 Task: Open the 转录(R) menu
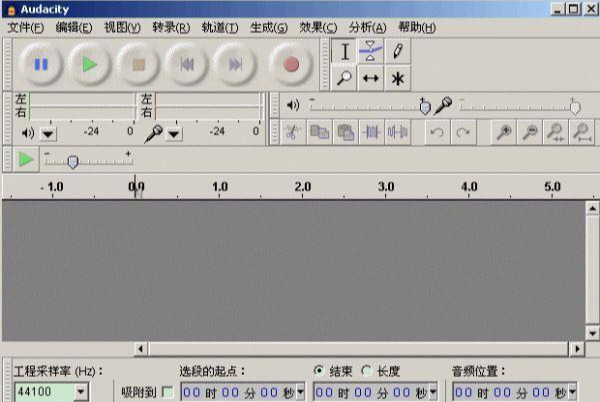171,28
